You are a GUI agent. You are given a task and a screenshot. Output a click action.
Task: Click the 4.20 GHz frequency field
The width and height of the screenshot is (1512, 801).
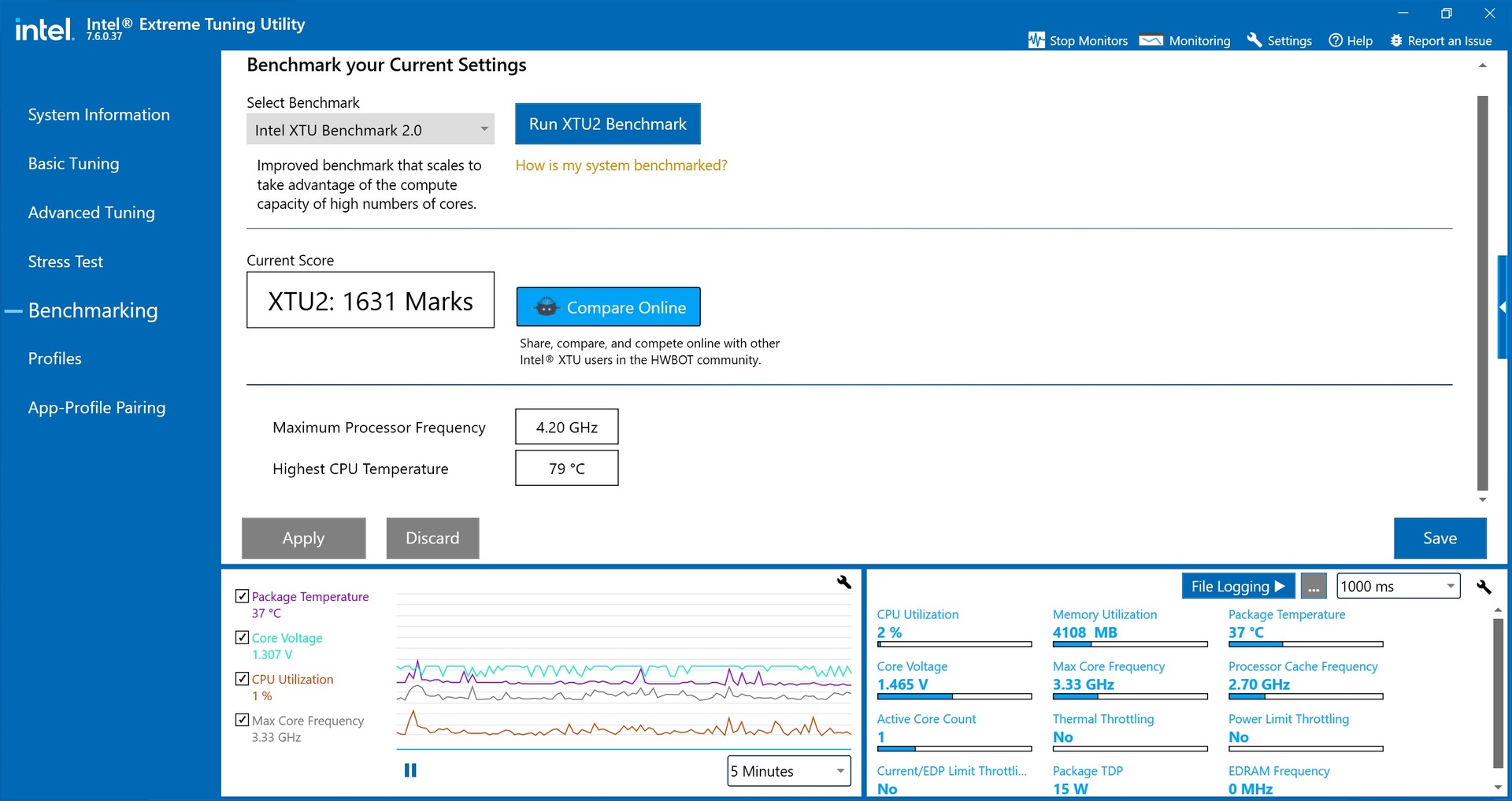tap(567, 427)
